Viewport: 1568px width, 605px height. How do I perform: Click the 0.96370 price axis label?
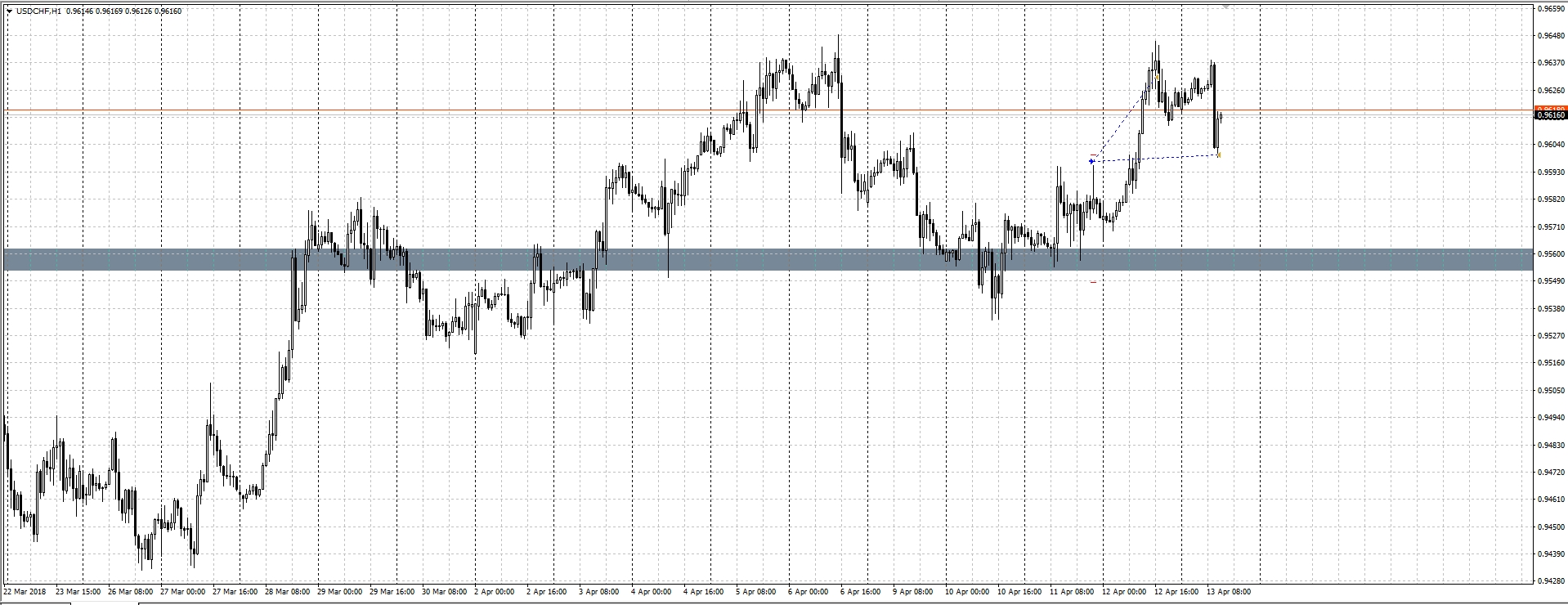[1550, 63]
